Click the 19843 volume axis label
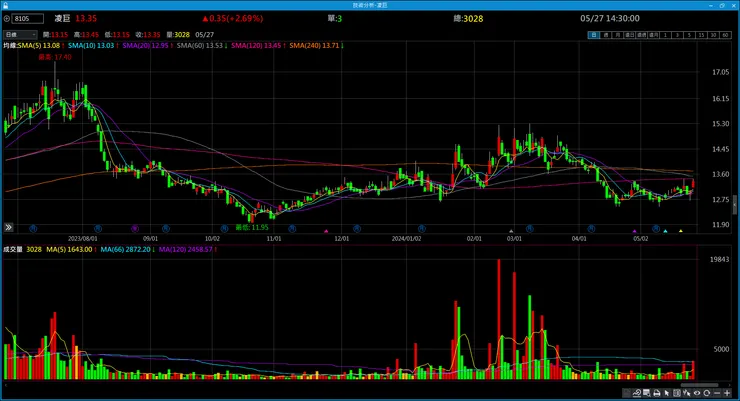740x401 pixels. click(719, 259)
